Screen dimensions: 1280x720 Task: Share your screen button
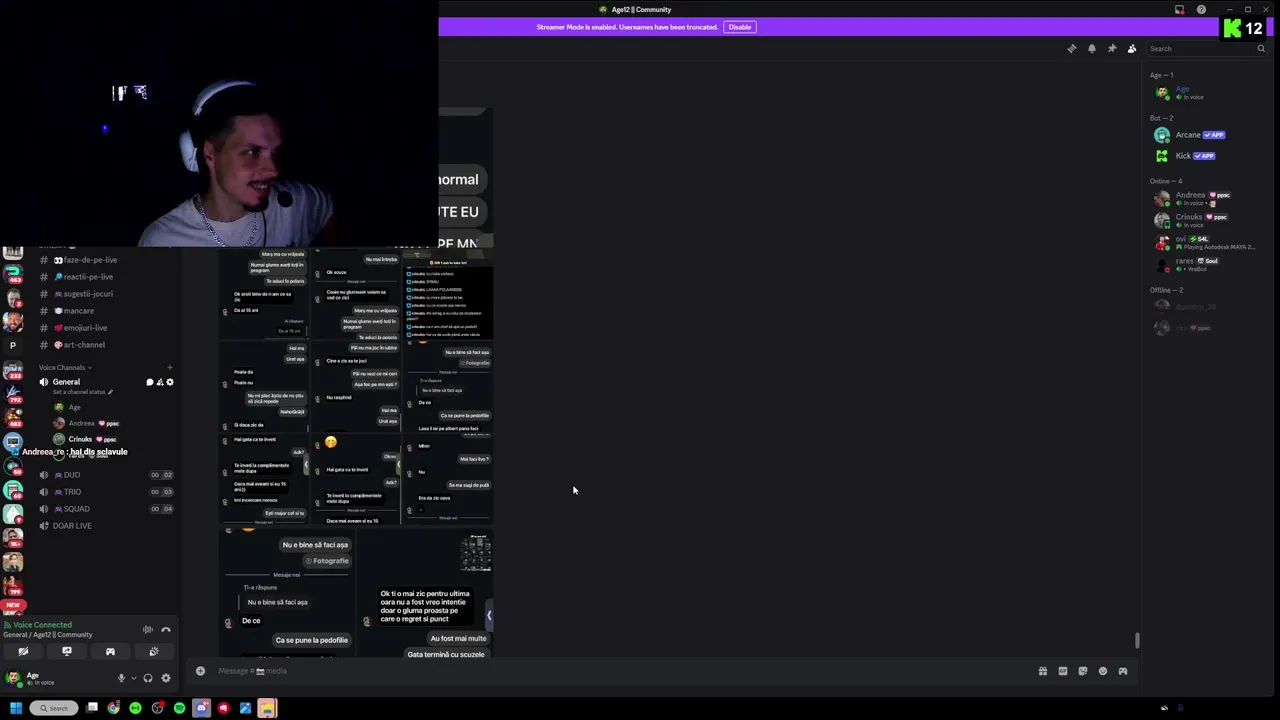point(67,651)
